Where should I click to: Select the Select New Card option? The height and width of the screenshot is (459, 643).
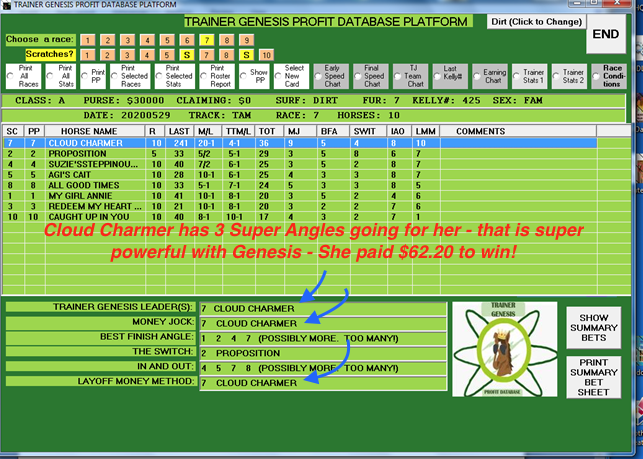pyautogui.click(x=291, y=76)
